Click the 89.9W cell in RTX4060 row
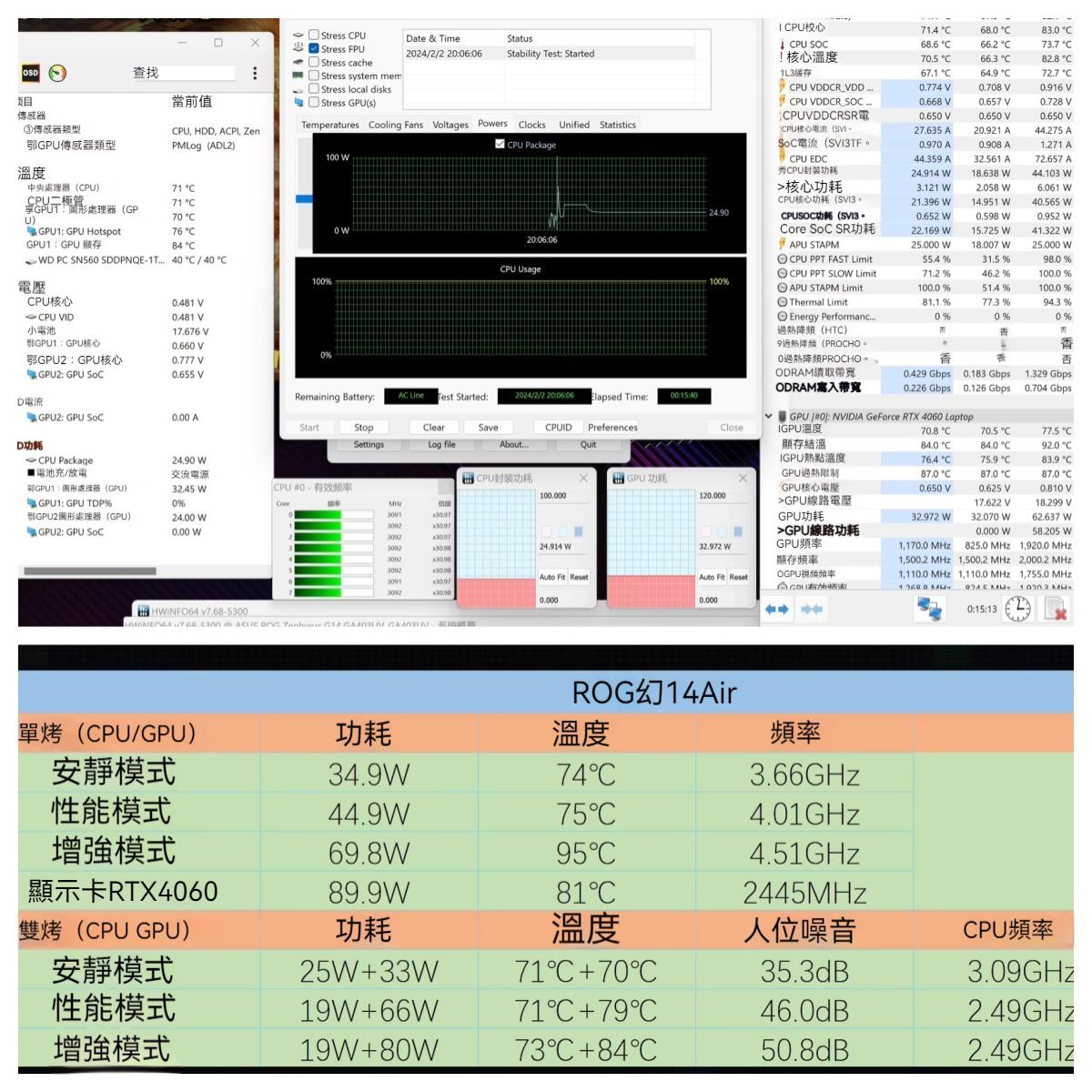 (369, 892)
